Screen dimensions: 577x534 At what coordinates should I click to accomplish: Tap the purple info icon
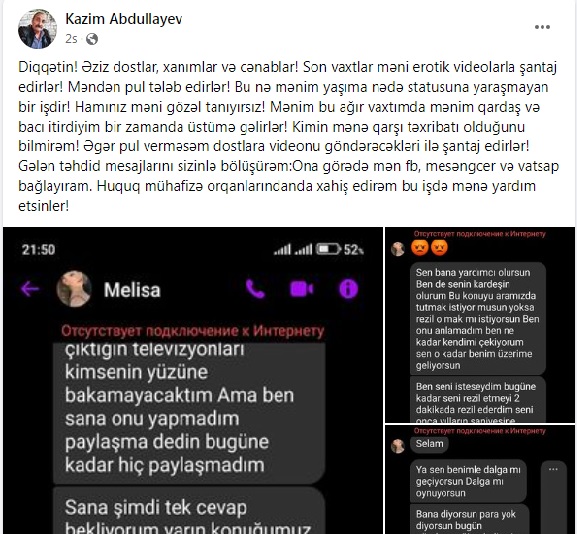(x=348, y=289)
